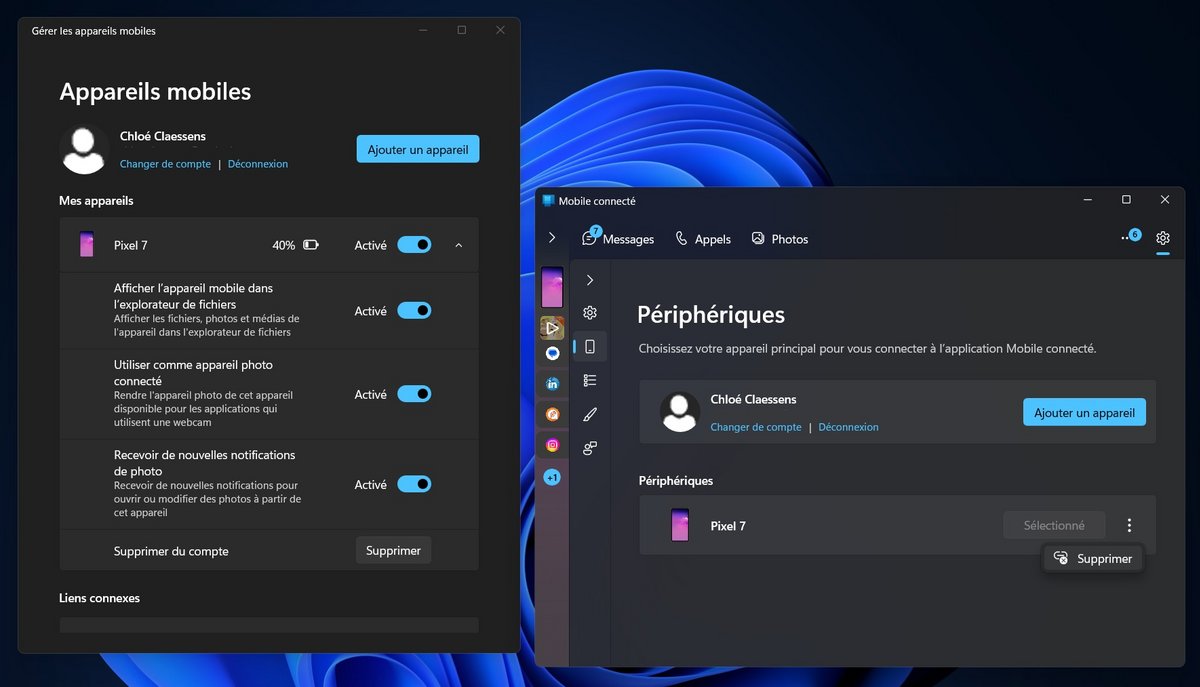Click the Pixel 7 phone icon in Périphériques list

[680, 525]
